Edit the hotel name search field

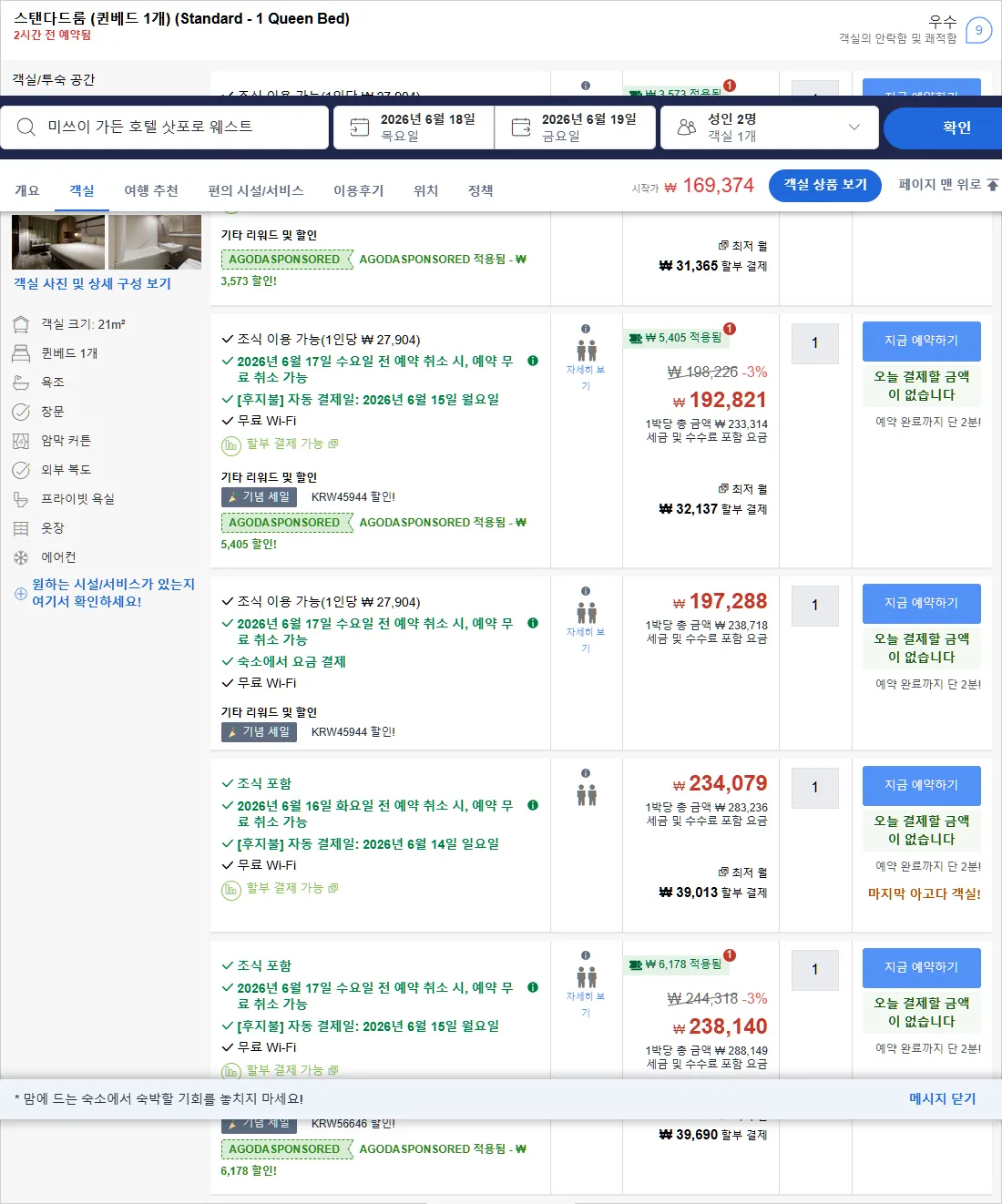pyautogui.click(x=165, y=128)
